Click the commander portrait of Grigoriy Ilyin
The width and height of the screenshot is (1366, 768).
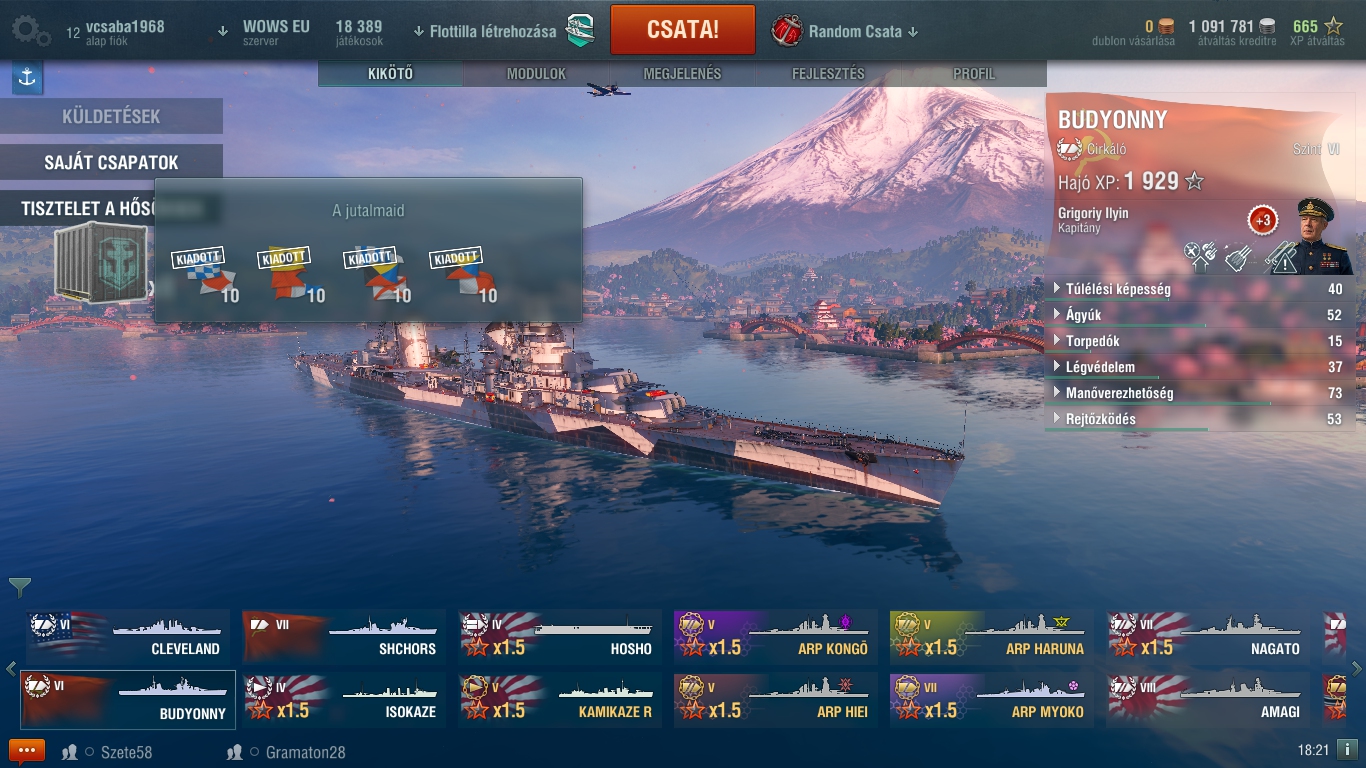[1323, 236]
